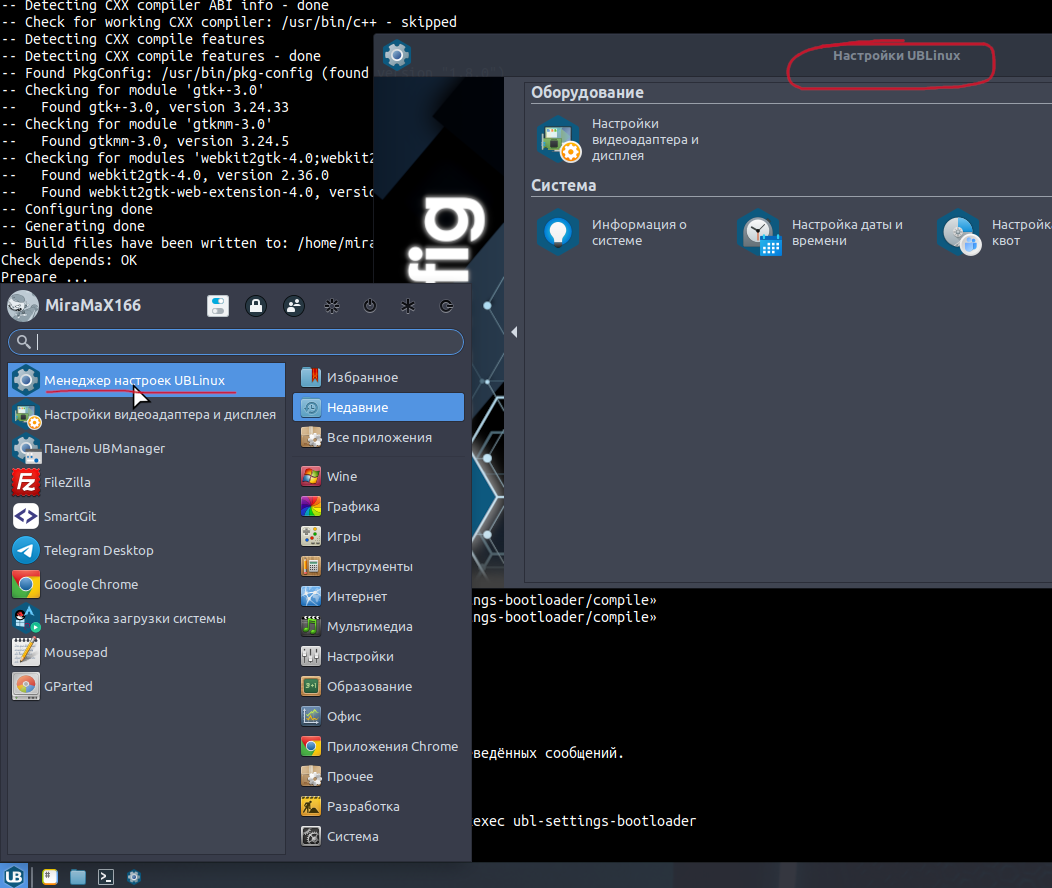The image size is (1052, 888).
Task: Select the Избранное category
Action: click(378, 378)
